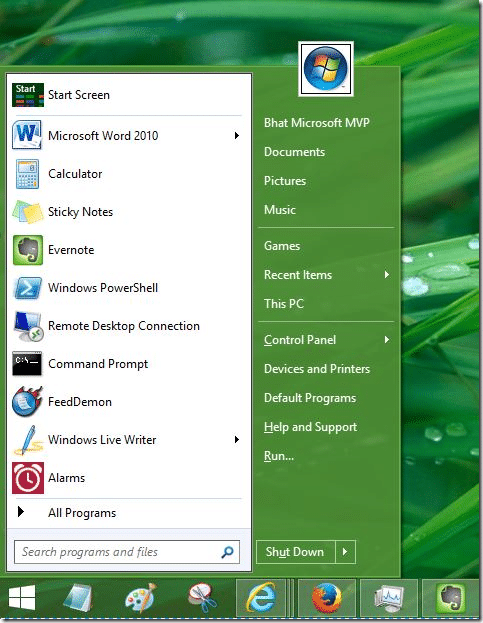Click the 'Command Prompt' text
483x623 pixels.
98,364
